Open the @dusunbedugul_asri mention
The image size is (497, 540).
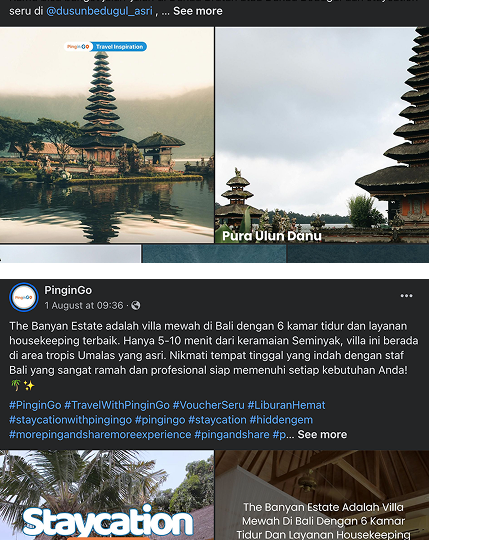99,11
